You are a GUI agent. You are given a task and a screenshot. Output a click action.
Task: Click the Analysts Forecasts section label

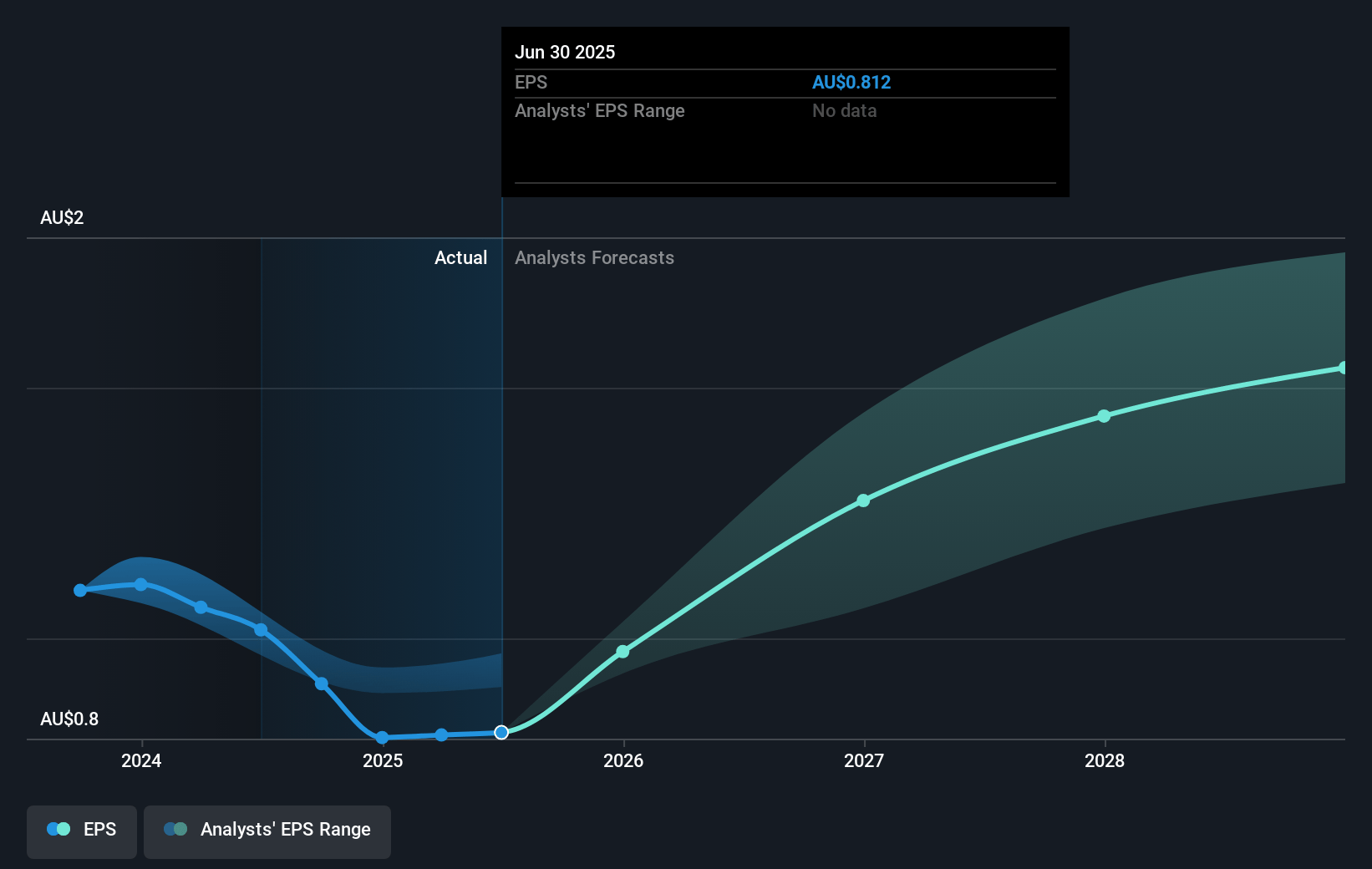(594, 258)
